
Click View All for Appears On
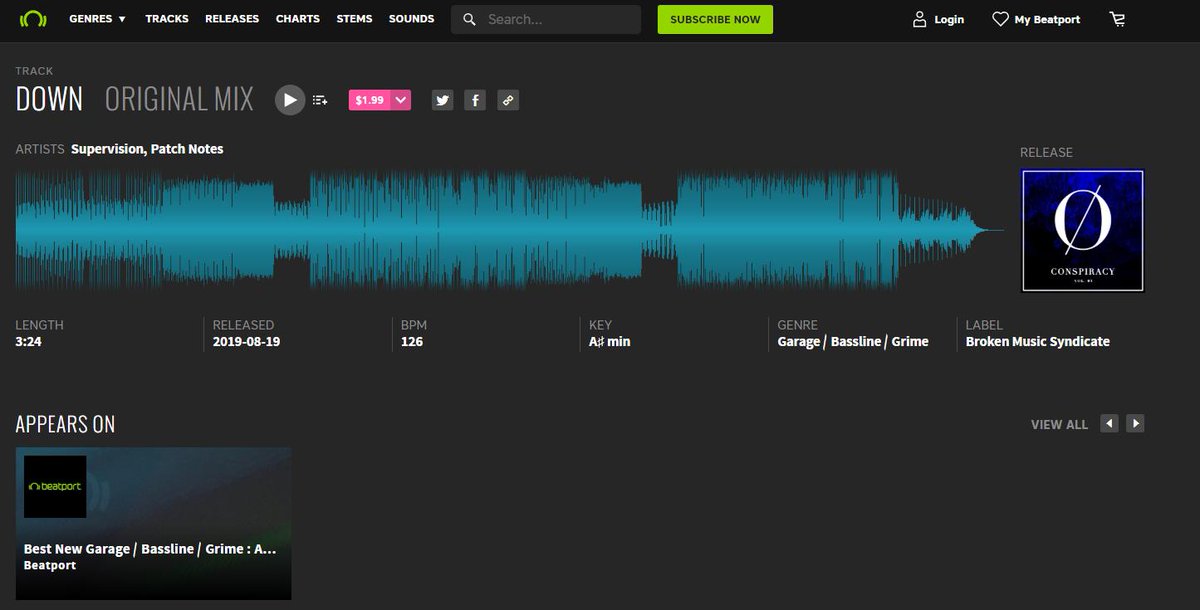point(1059,425)
